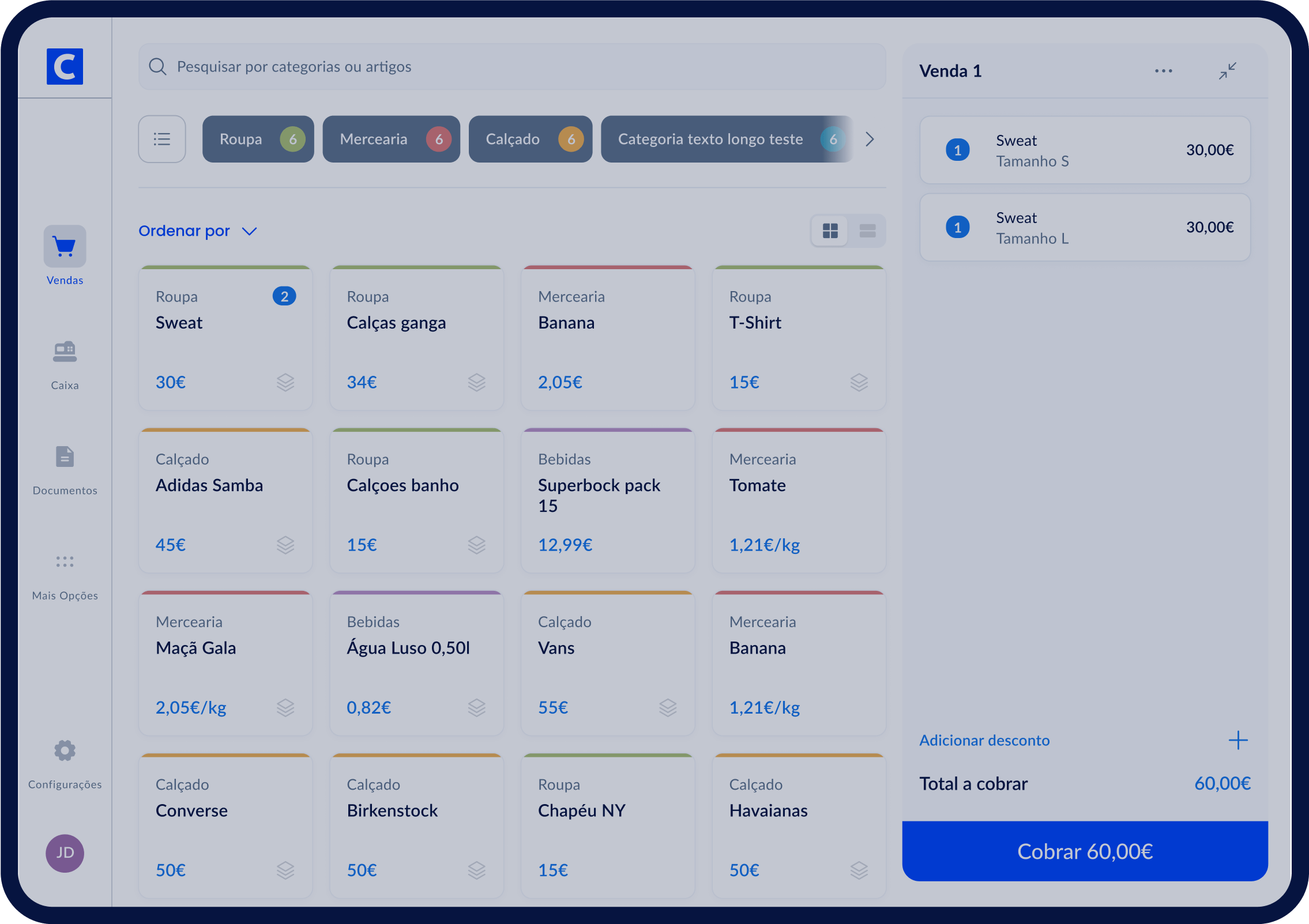1309x924 pixels.
Task: Click quantity badge 2 on Sweat card
Action: (284, 296)
